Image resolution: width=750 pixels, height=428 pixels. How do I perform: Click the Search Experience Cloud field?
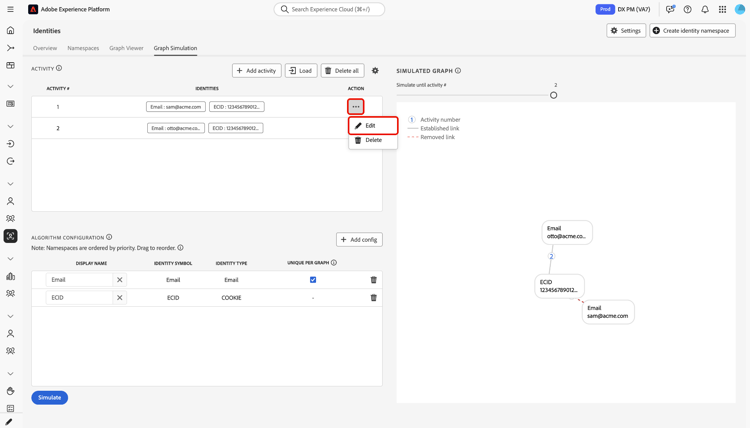[x=329, y=9]
